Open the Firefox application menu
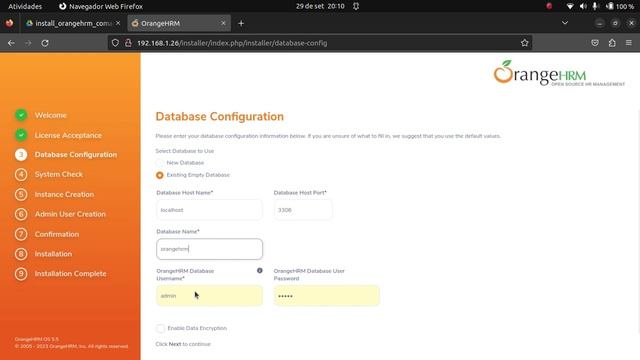 click(629, 43)
